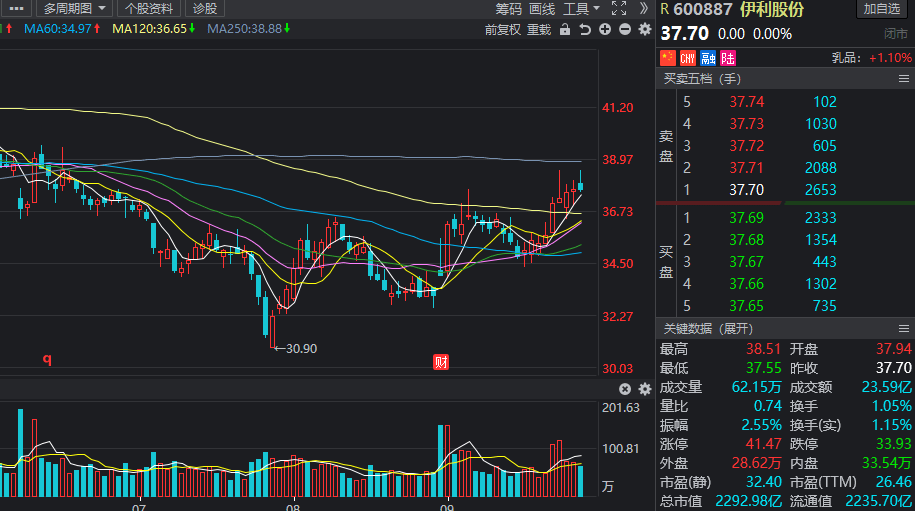The height and width of the screenshot is (511, 915).
Task: Expand the 工具 tools dropdown
Action: 581,8
